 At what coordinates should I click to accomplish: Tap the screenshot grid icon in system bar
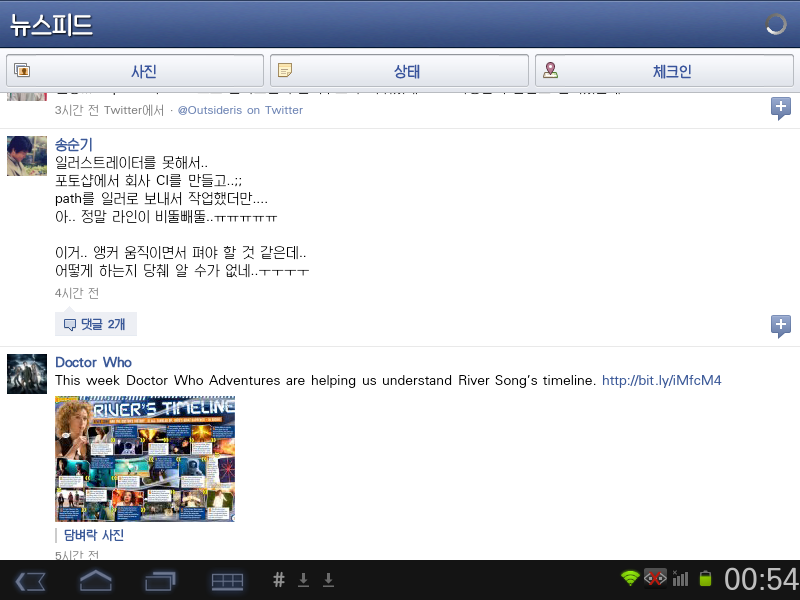[x=228, y=581]
